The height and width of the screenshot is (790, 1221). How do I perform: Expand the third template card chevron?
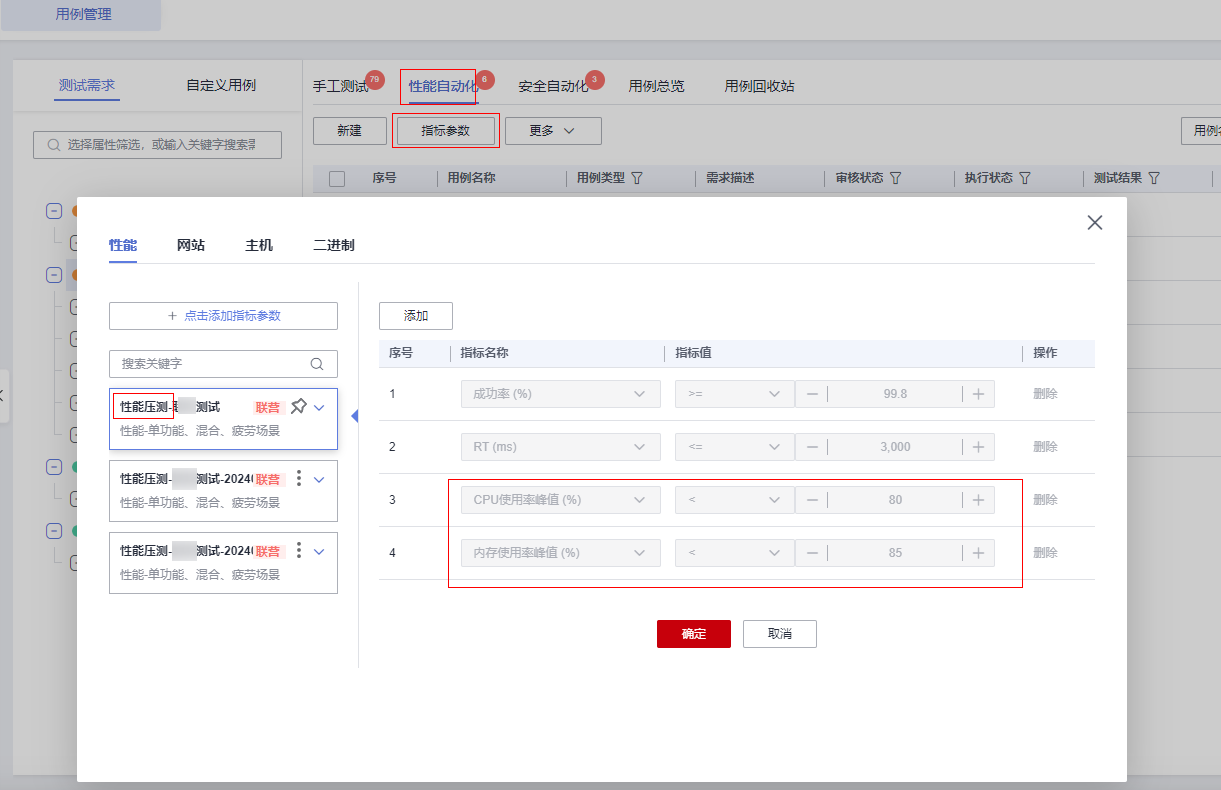click(x=320, y=551)
